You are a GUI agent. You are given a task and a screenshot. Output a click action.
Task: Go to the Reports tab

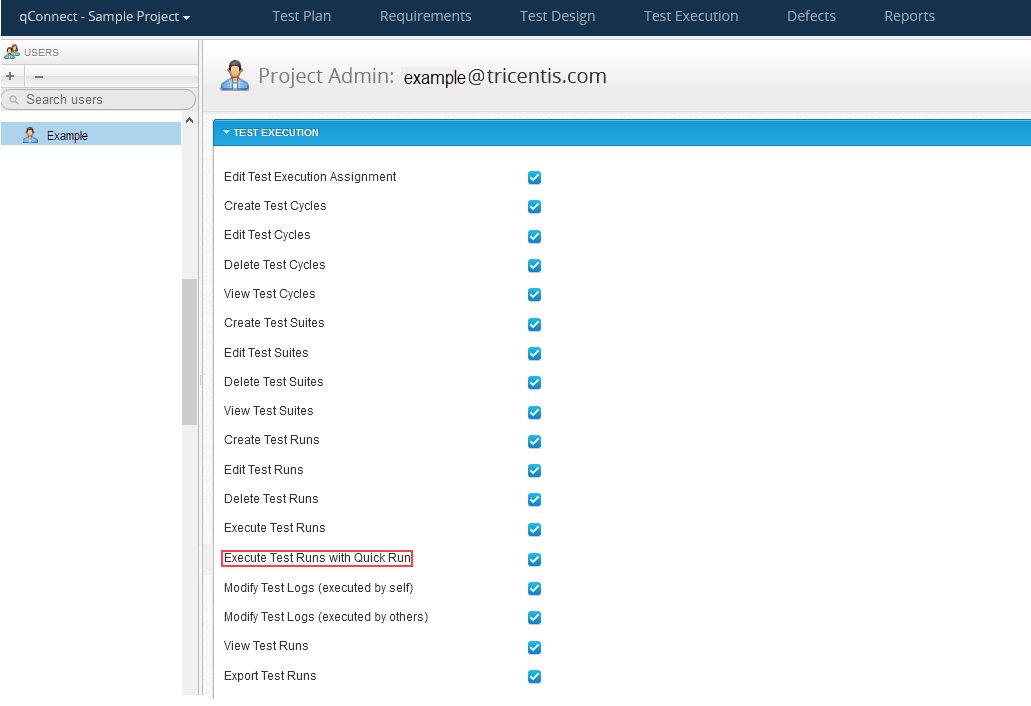[909, 16]
